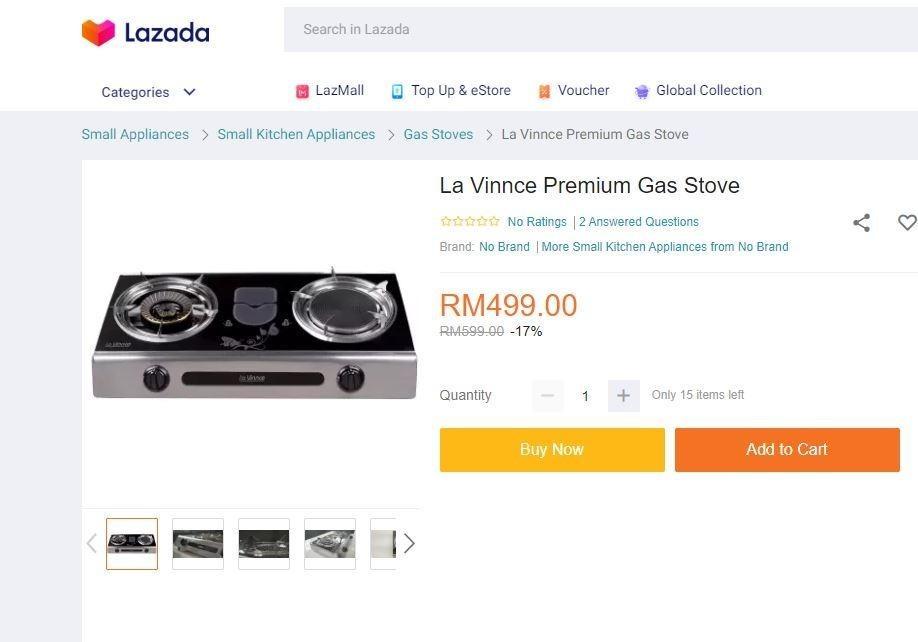
Task: Click the Top Up & eStore icon
Action: (x=397, y=91)
